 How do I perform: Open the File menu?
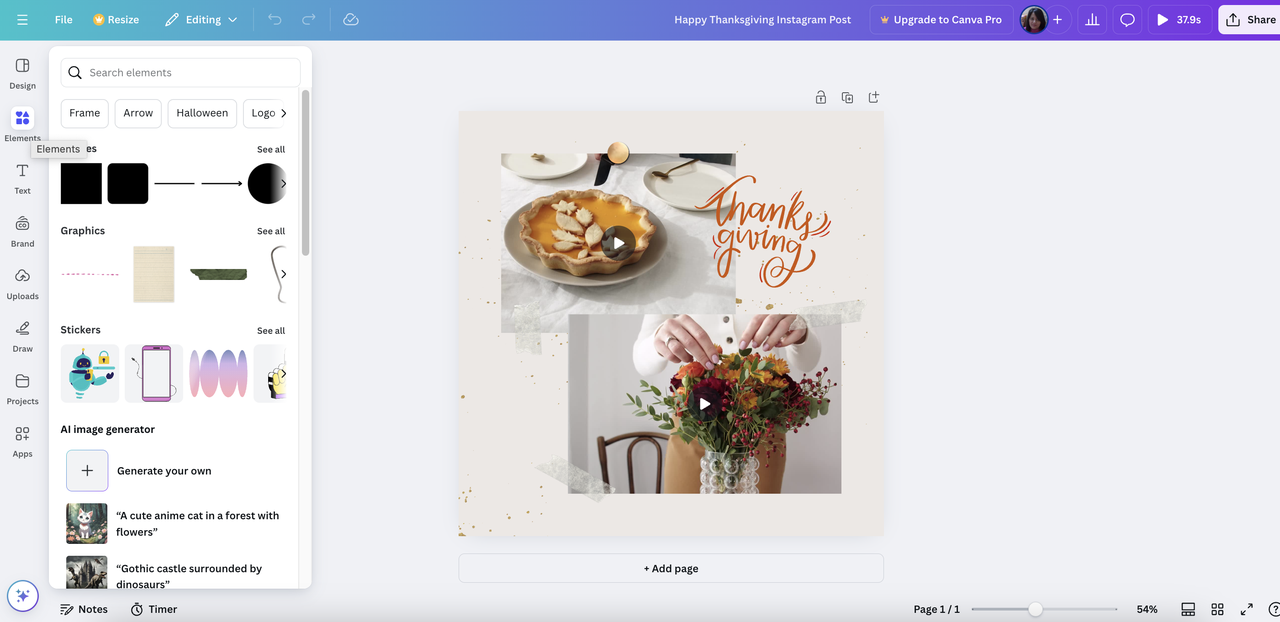click(64, 20)
